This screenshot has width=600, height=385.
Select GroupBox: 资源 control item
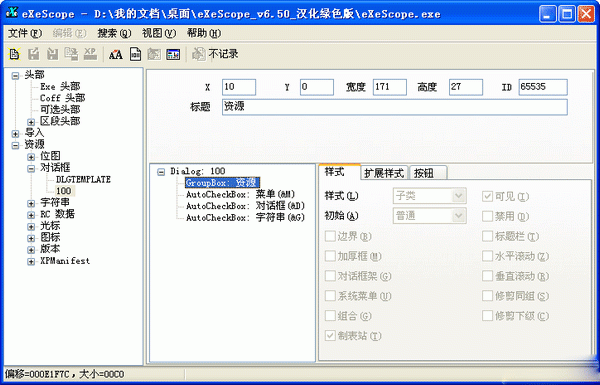pyautogui.click(x=222, y=183)
